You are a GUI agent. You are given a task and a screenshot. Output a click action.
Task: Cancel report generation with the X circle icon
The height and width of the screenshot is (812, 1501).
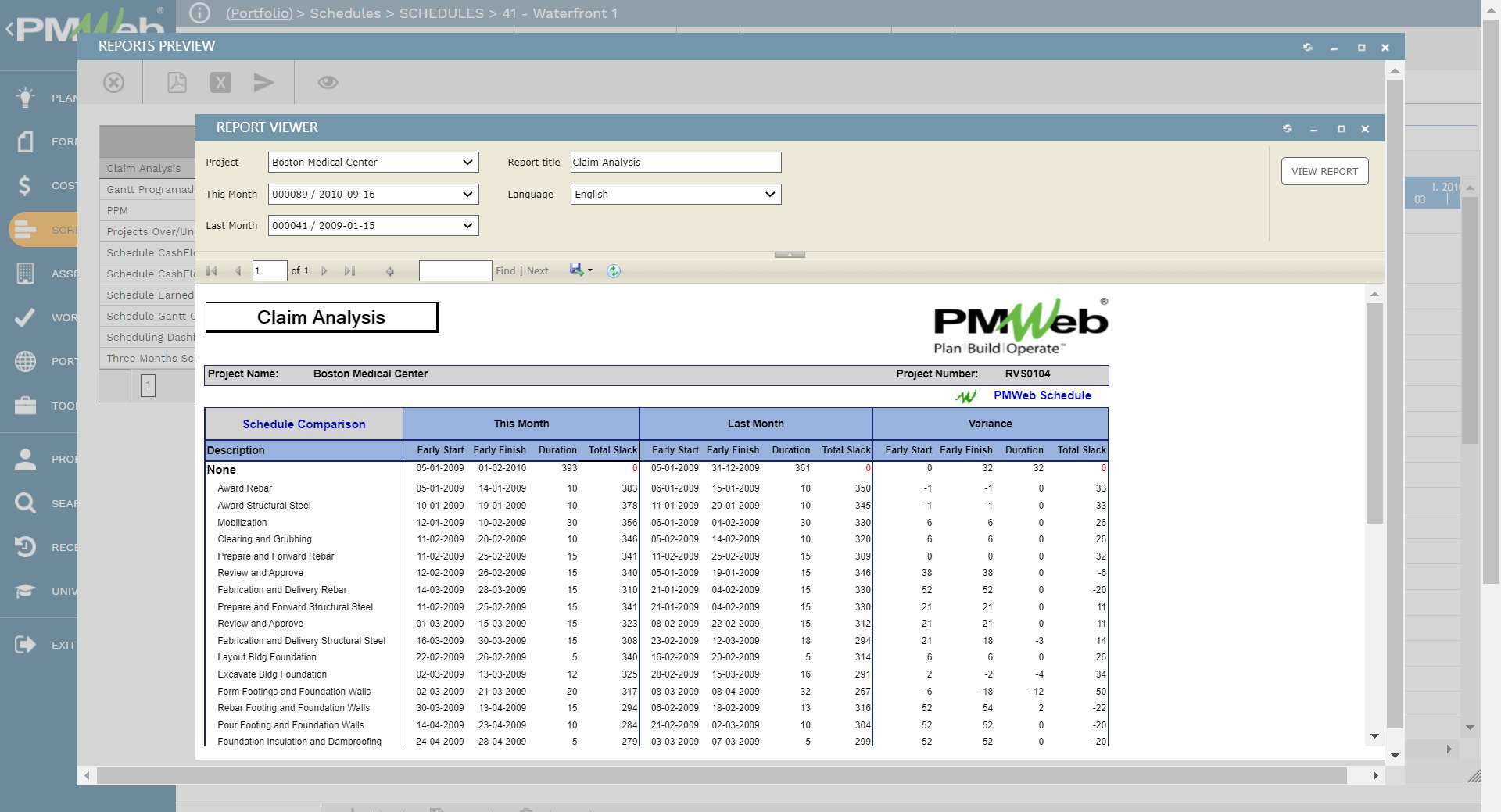point(113,82)
